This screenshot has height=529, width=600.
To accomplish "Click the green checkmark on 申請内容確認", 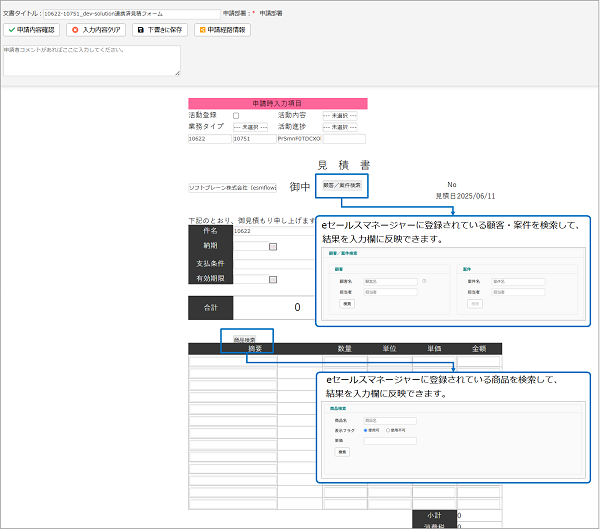I will coord(11,30).
